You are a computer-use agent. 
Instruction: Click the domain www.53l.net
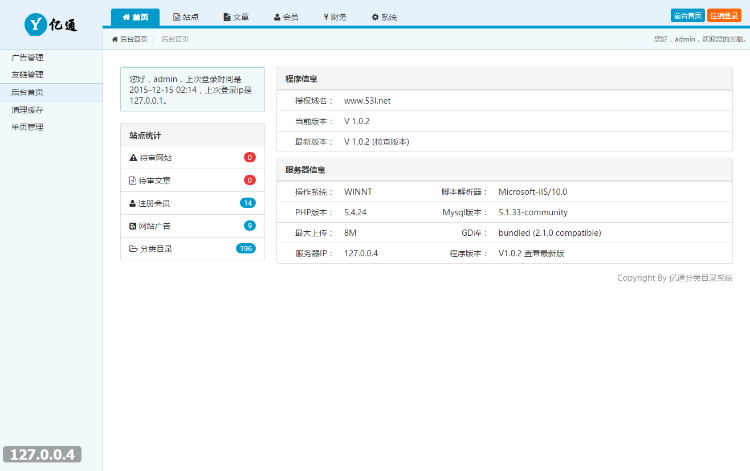367,101
